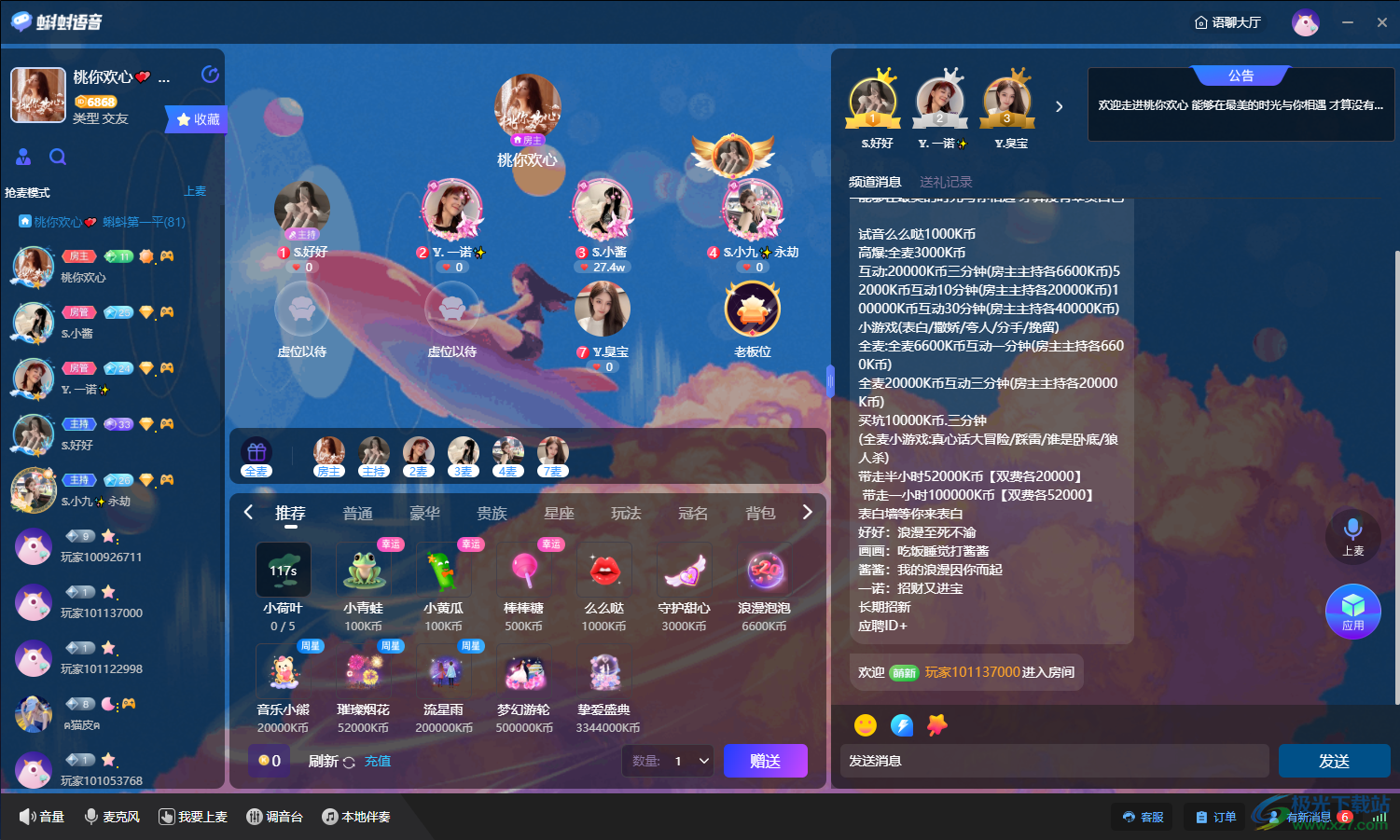The height and width of the screenshot is (840, 1400).
Task: Click the lightning quick-message icon
Action: coord(900,724)
